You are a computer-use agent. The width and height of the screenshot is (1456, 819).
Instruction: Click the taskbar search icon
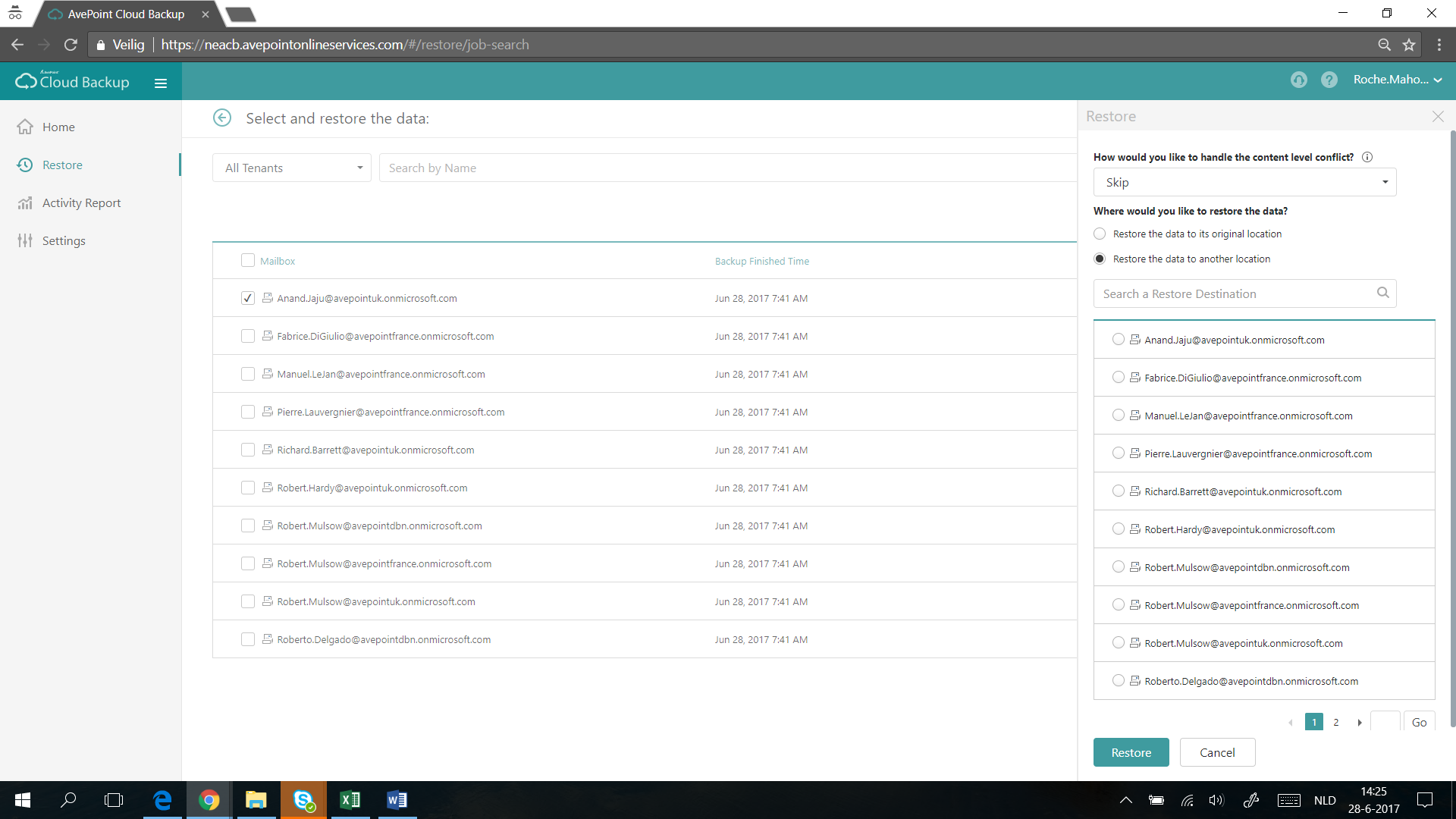(68, 800)
